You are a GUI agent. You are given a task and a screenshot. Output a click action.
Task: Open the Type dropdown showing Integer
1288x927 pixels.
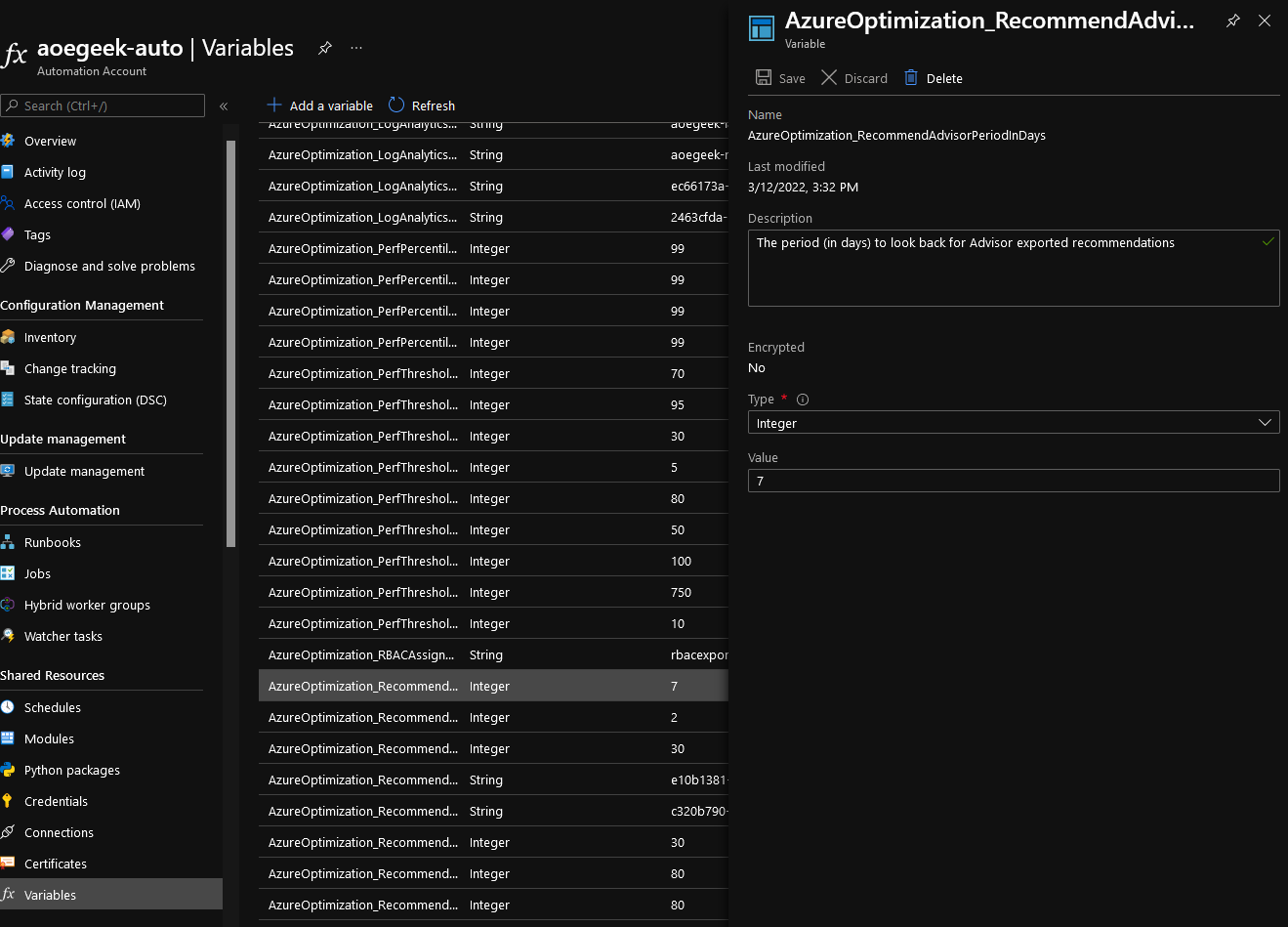[1014, 423]
